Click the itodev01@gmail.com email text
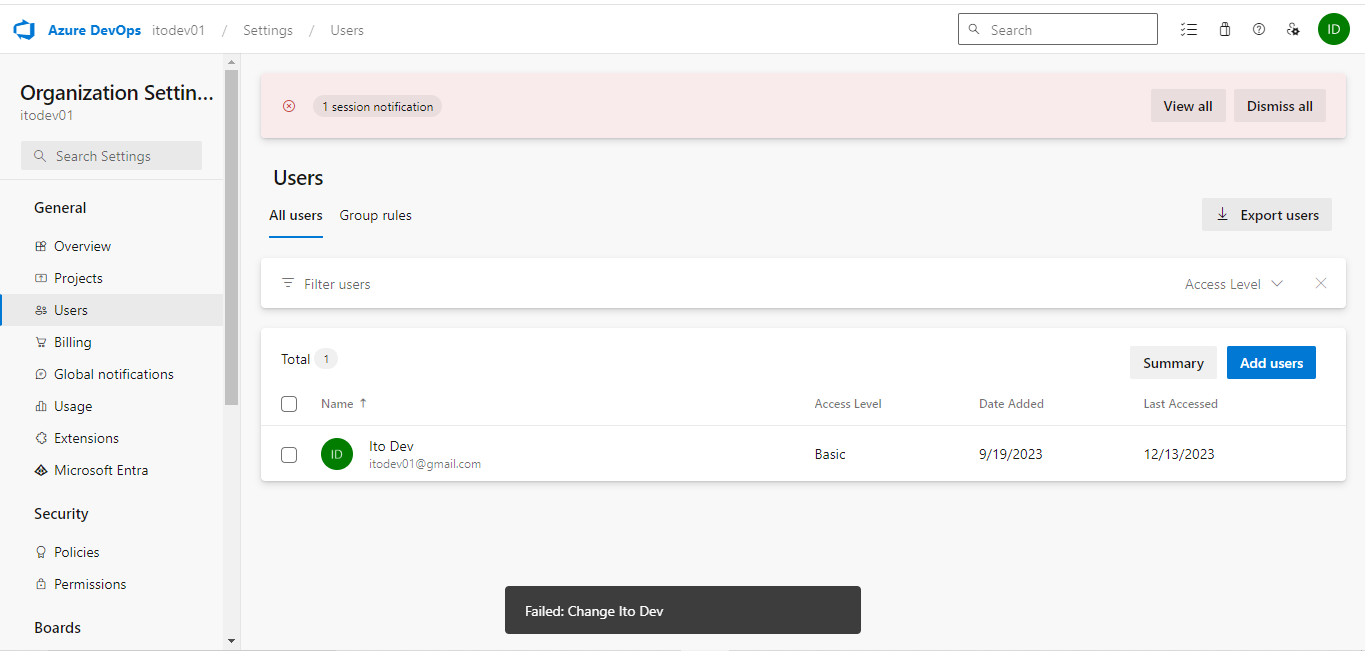This screenshot has width=1365, height=651. click(425, 464)
